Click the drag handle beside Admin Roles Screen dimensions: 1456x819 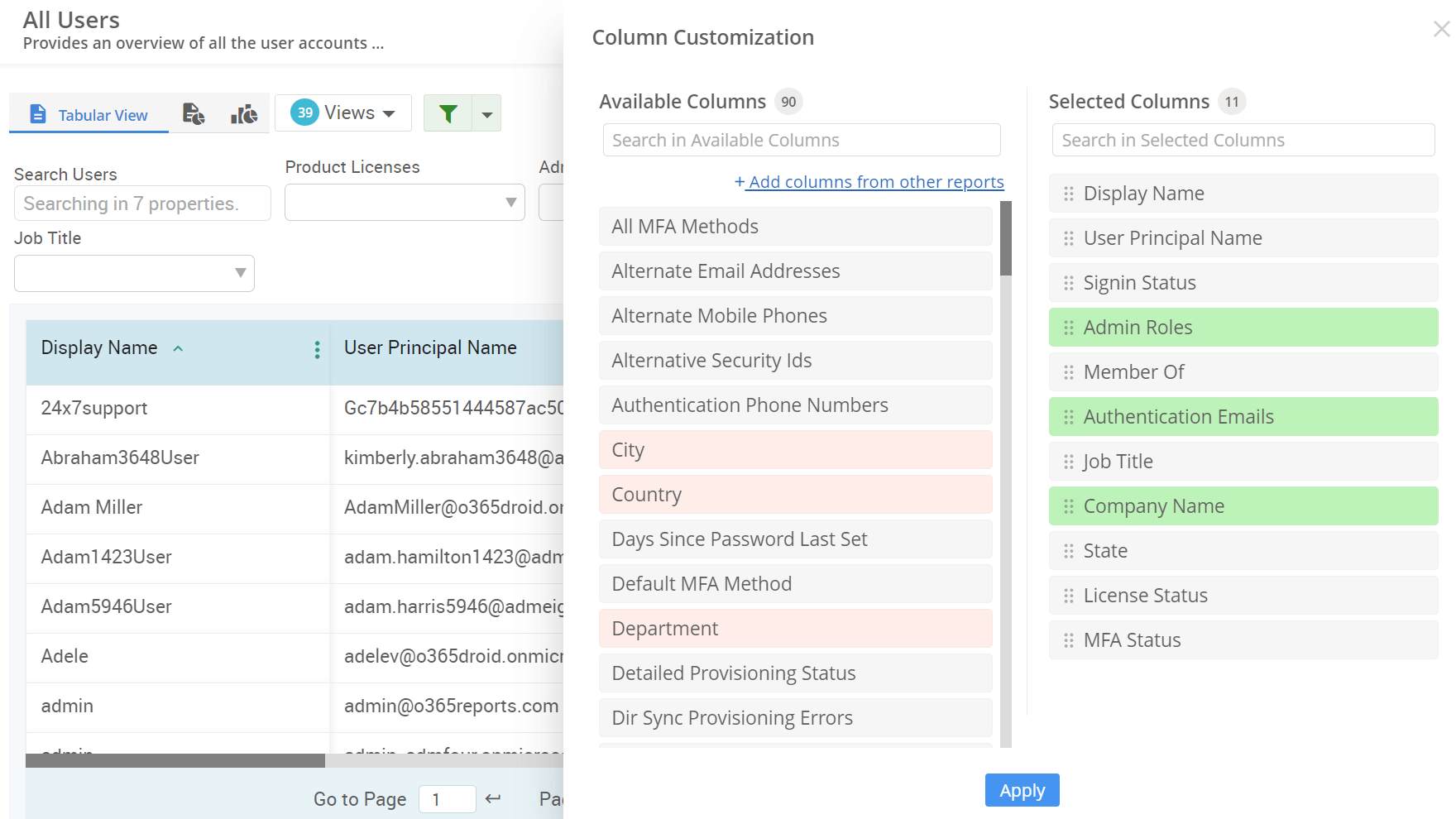(x=1068, y=328)
